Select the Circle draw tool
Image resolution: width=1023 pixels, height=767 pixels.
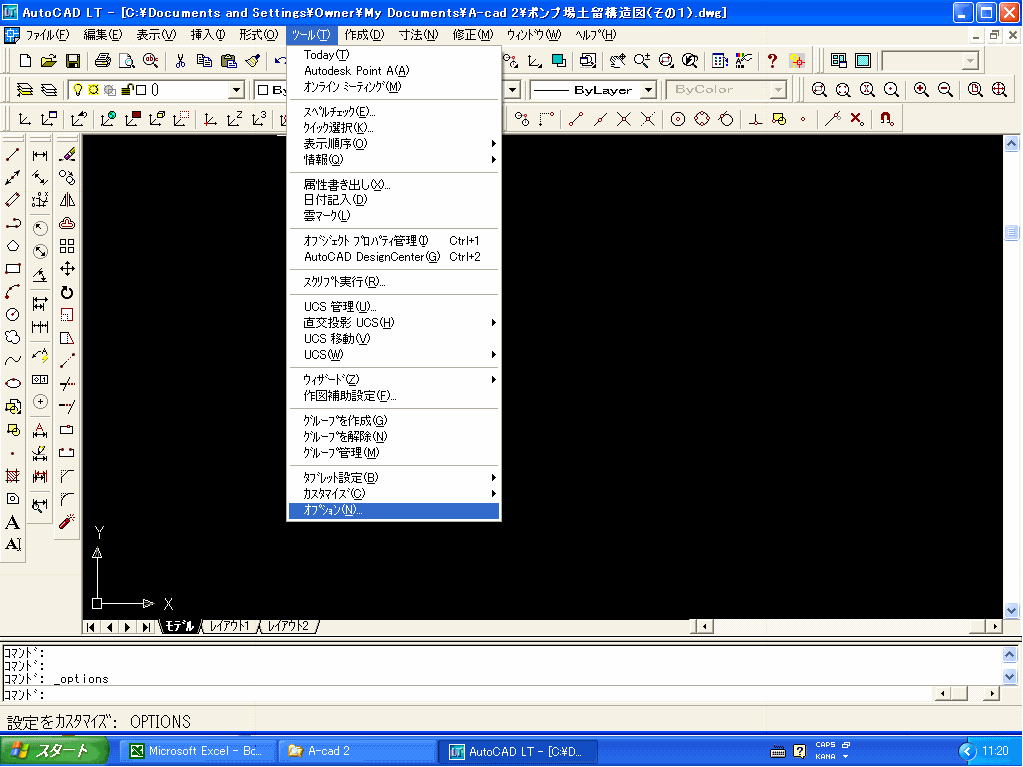[x=12, y=314]
